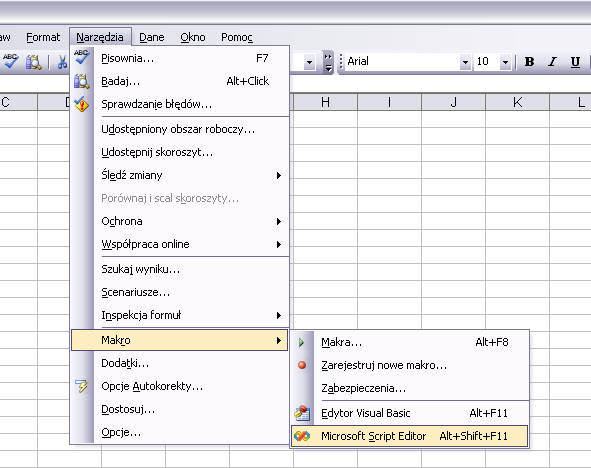Expand the Ochrona submenu
The image size is (591, 468).
point(179,222)
